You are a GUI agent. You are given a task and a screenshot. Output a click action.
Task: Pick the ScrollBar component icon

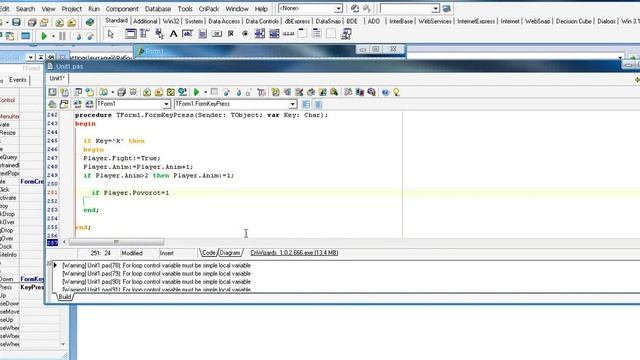click(x=288, y=34)
